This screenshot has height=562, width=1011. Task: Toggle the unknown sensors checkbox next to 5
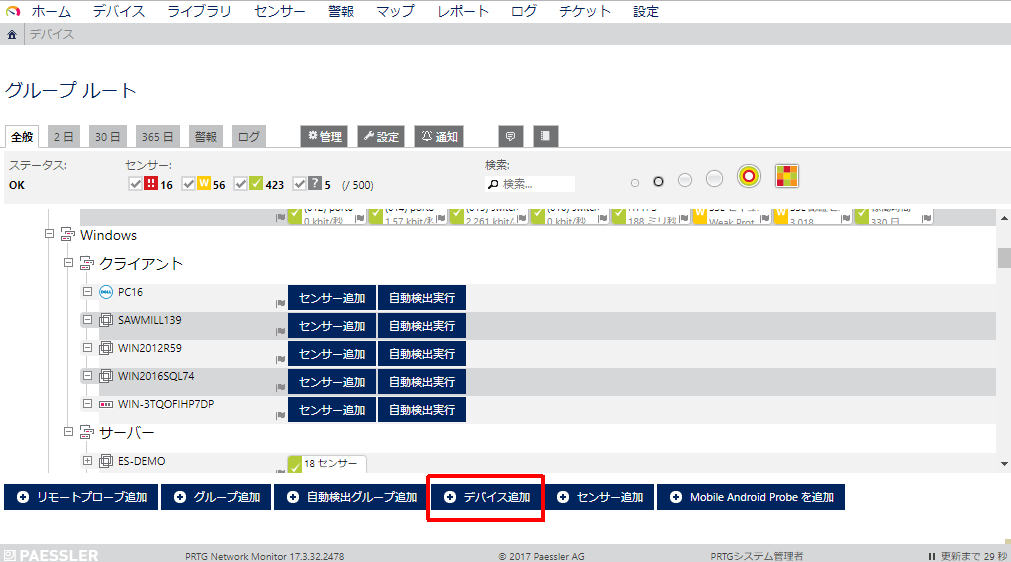click(x=299, y=184)
